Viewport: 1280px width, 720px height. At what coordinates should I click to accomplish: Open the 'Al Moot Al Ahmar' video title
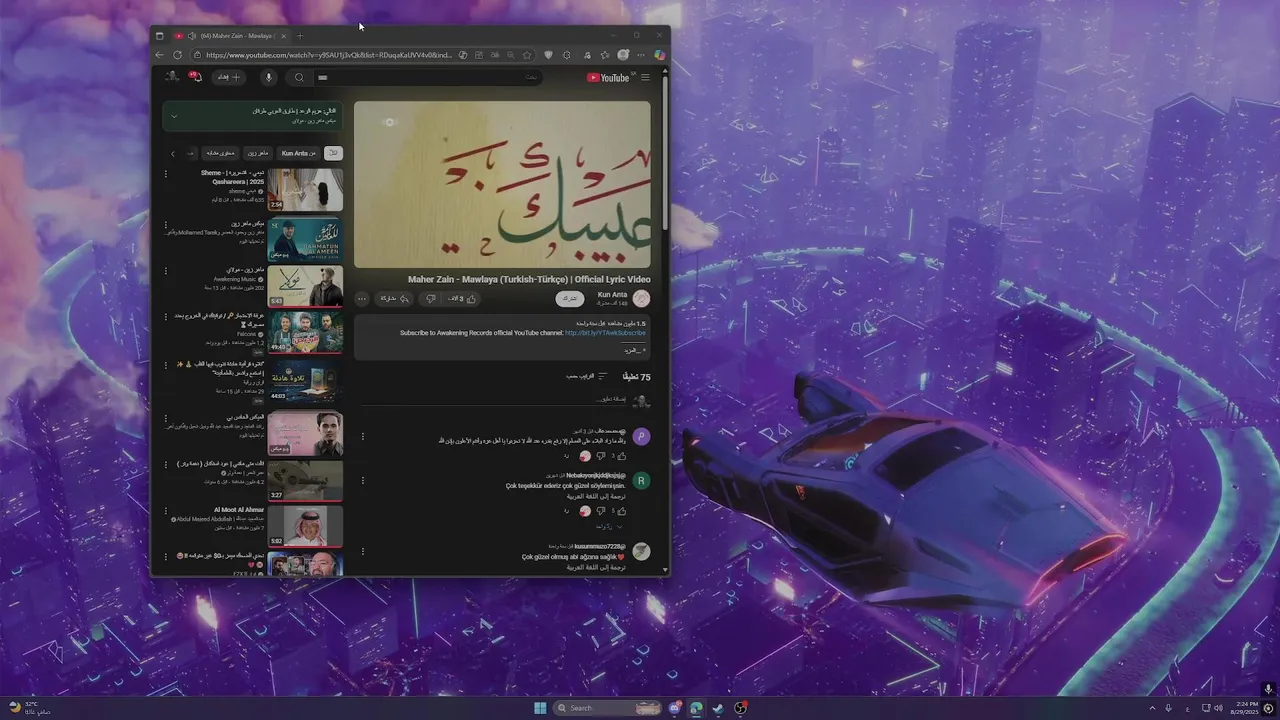(239, 510)
